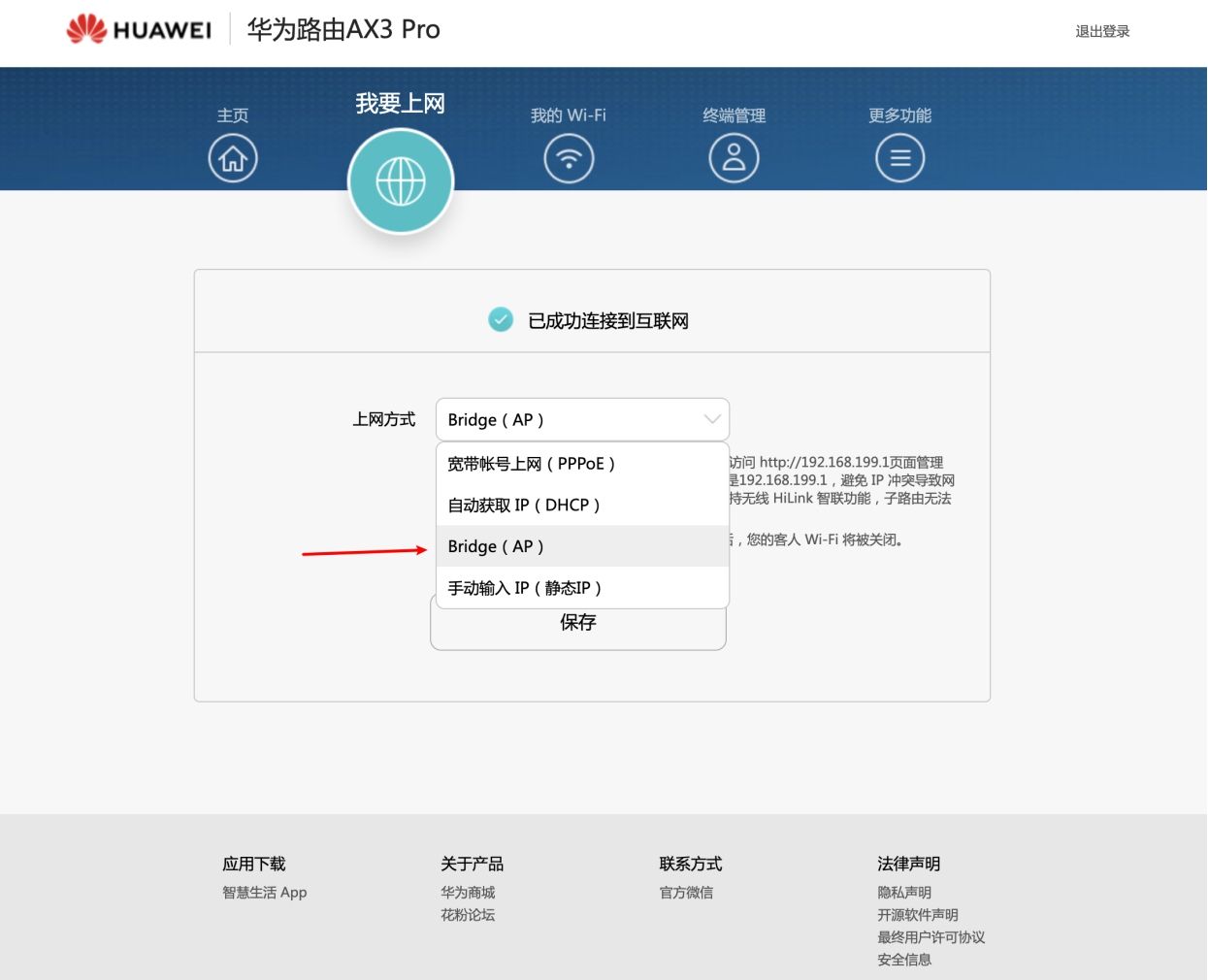The height and width of the screenshot is (980, 1208).
Task: Click the connection success checkmark icon
Action: pos(501,319)
